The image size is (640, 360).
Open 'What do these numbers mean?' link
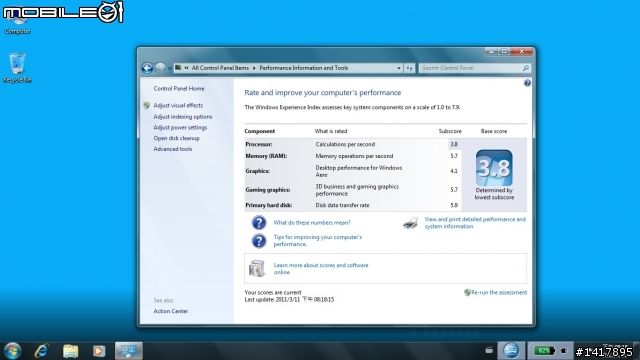point(312,223)
